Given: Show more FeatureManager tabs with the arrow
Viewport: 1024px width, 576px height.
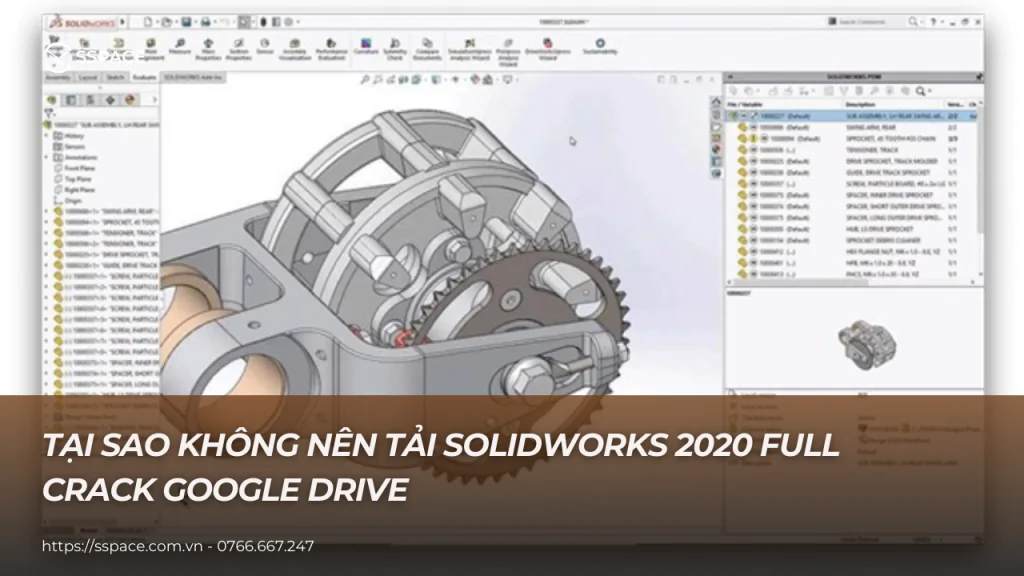Looking at the screenshot, I should (154, 100).
